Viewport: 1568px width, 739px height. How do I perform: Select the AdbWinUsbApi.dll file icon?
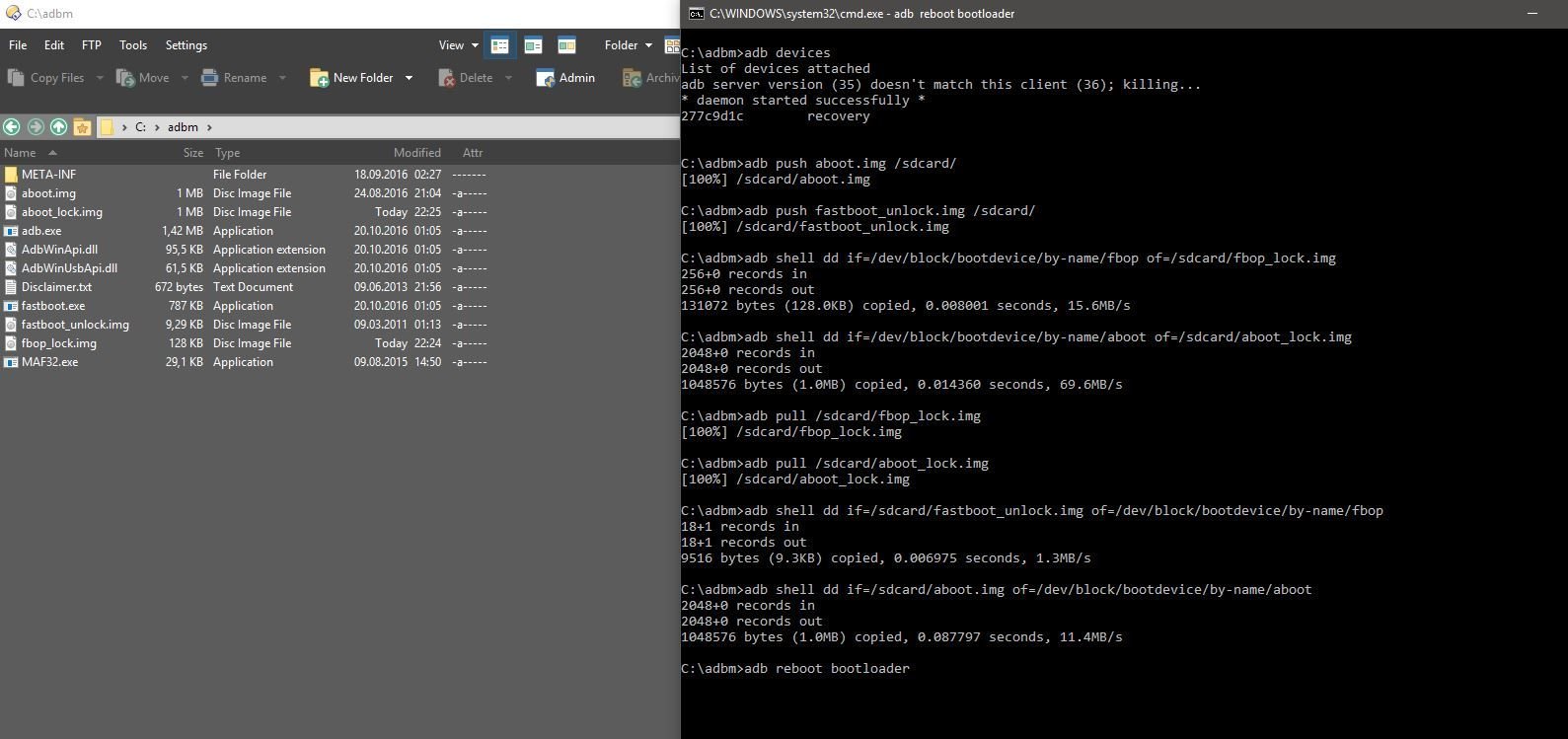click(x=11, y=268)
